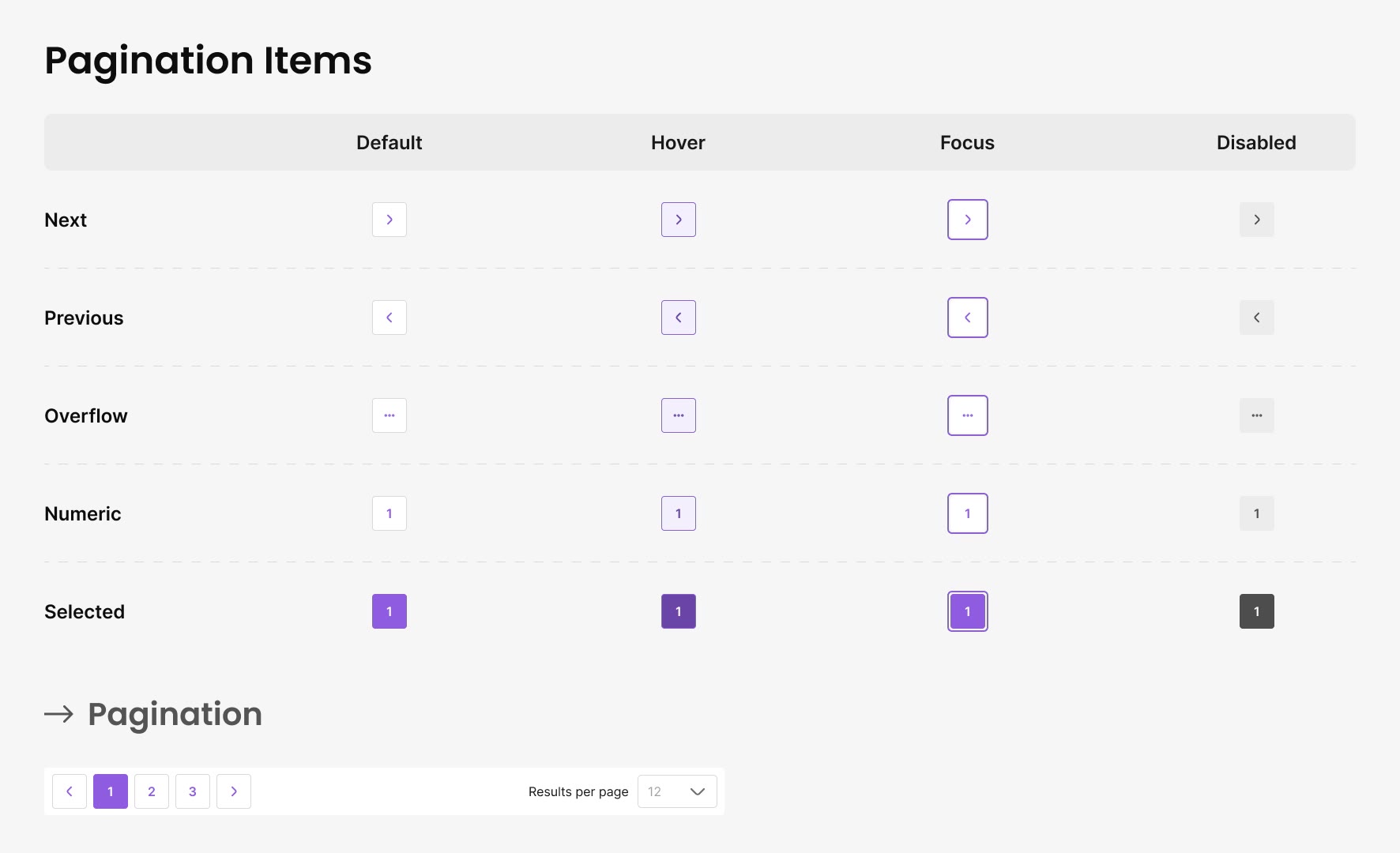
Task: Click the Selected 1 button in Focus column
Action: tap(968, 611)
